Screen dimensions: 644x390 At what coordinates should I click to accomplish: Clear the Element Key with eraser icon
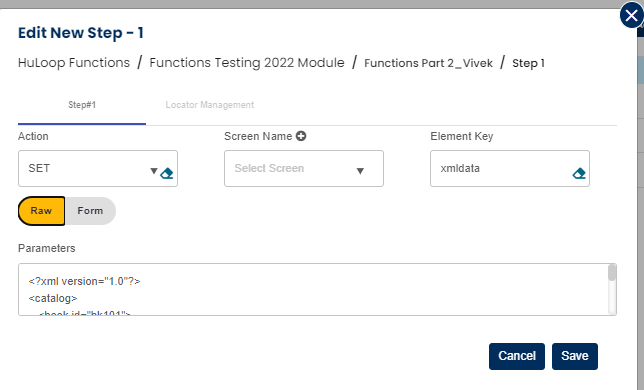tap(579, 173)
